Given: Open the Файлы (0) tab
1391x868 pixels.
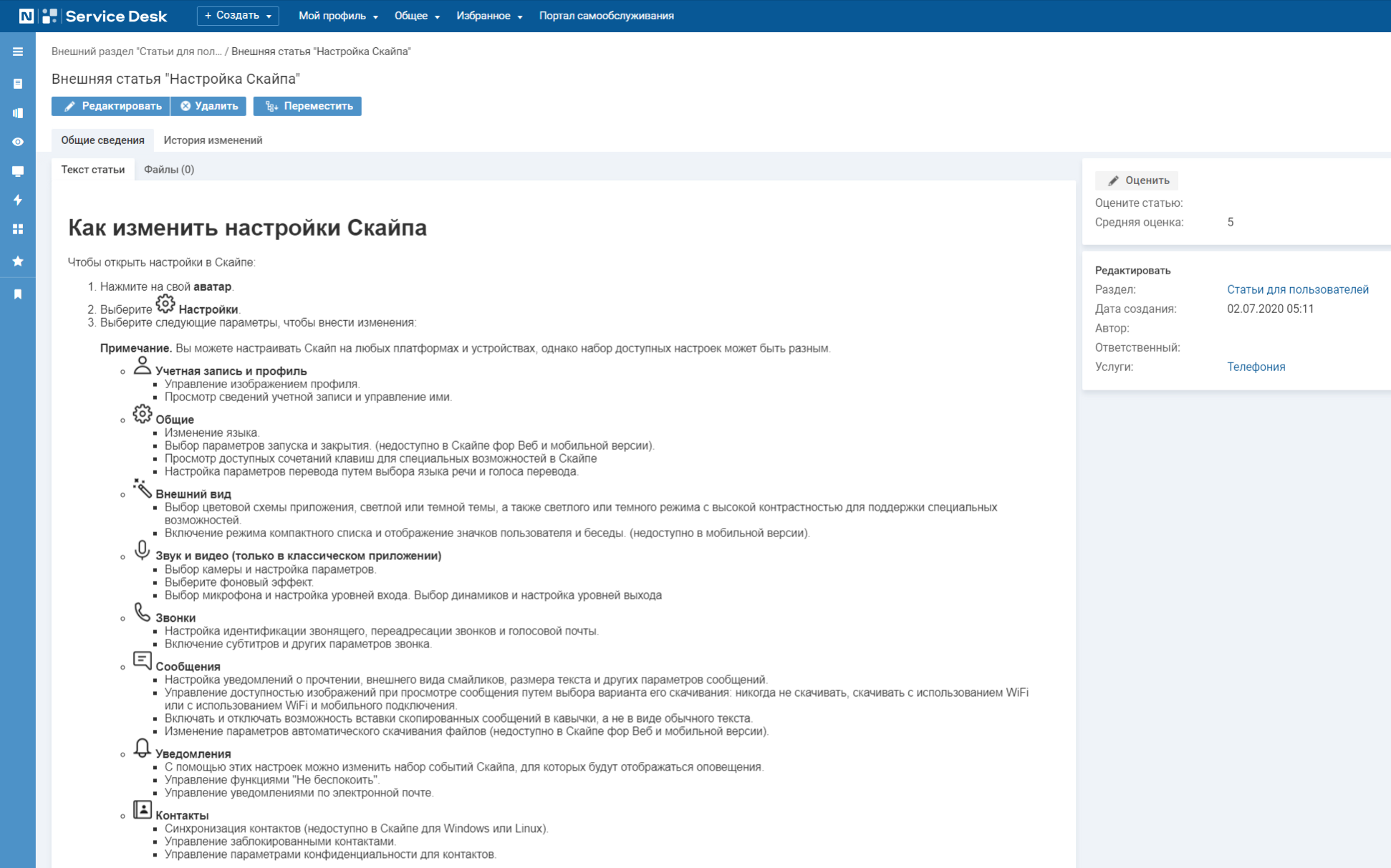Looking at the screenshot, I should 169,170.
